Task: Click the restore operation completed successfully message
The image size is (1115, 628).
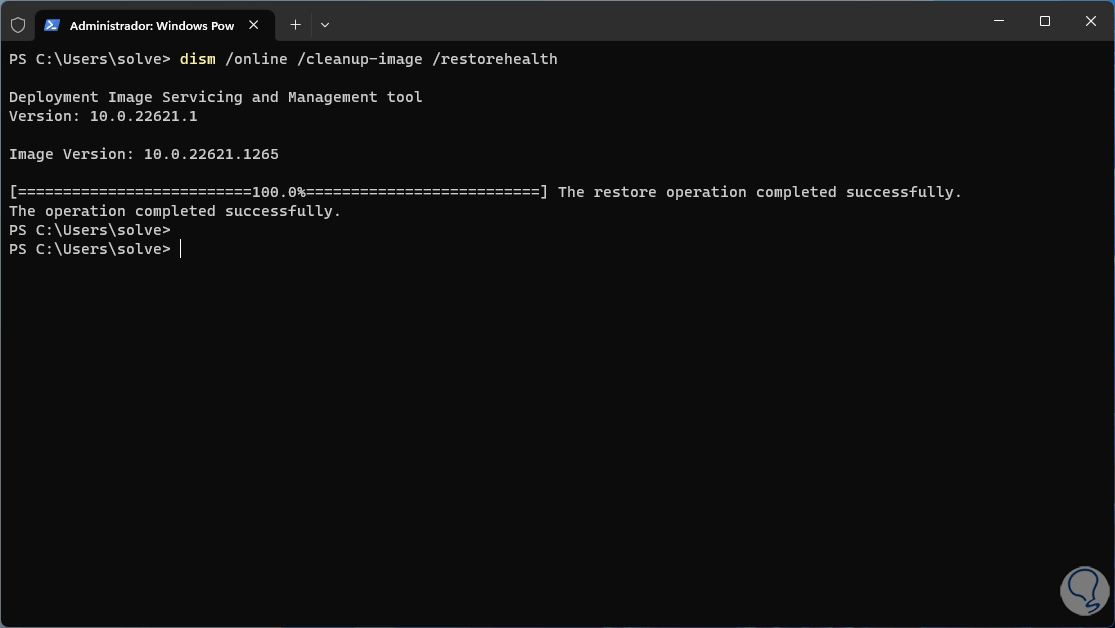Action: click(759, 192)
